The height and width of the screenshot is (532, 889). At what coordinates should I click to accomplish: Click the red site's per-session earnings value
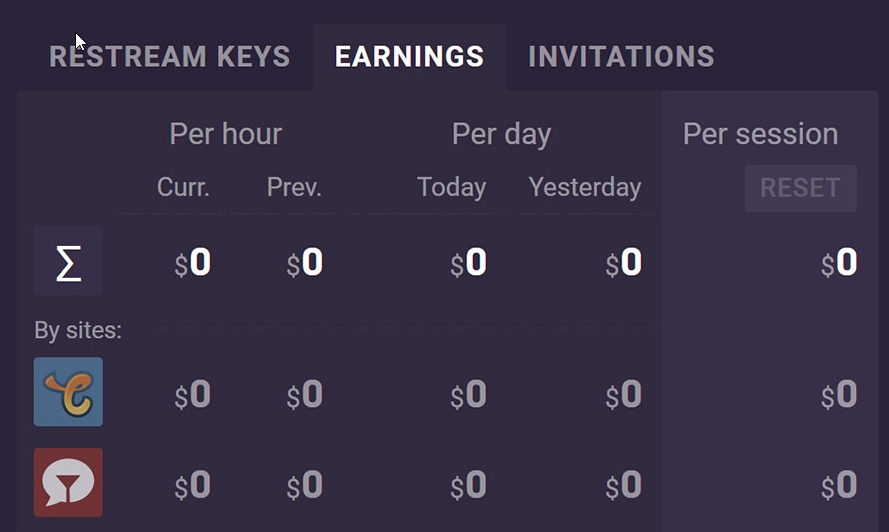coord(839,485)
